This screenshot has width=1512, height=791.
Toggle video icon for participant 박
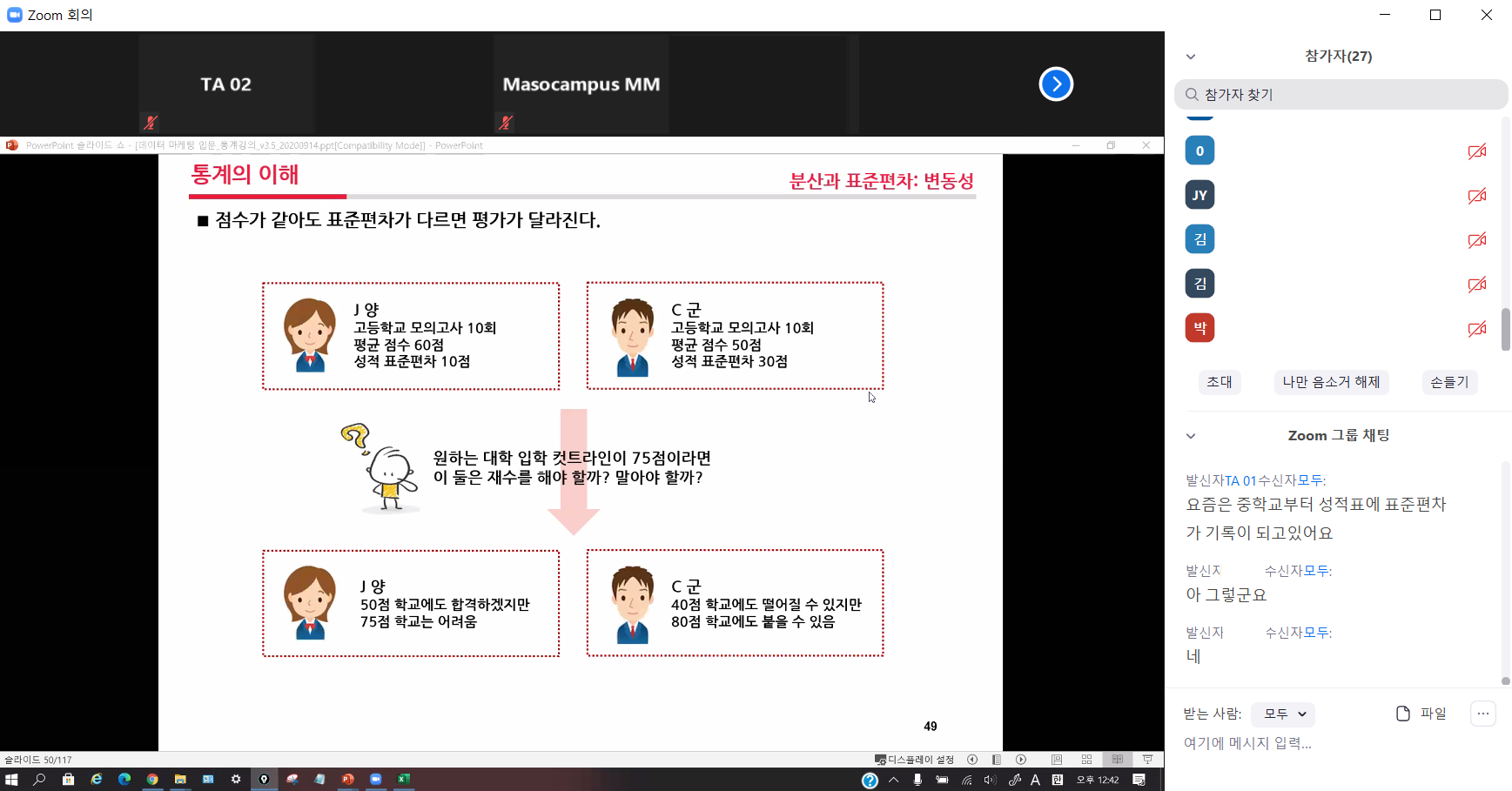coord(1476,329)
